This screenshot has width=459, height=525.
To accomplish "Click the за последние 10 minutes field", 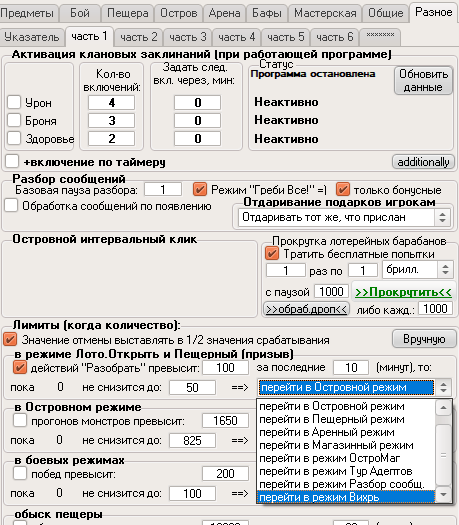I will click(x=351, y=368).
